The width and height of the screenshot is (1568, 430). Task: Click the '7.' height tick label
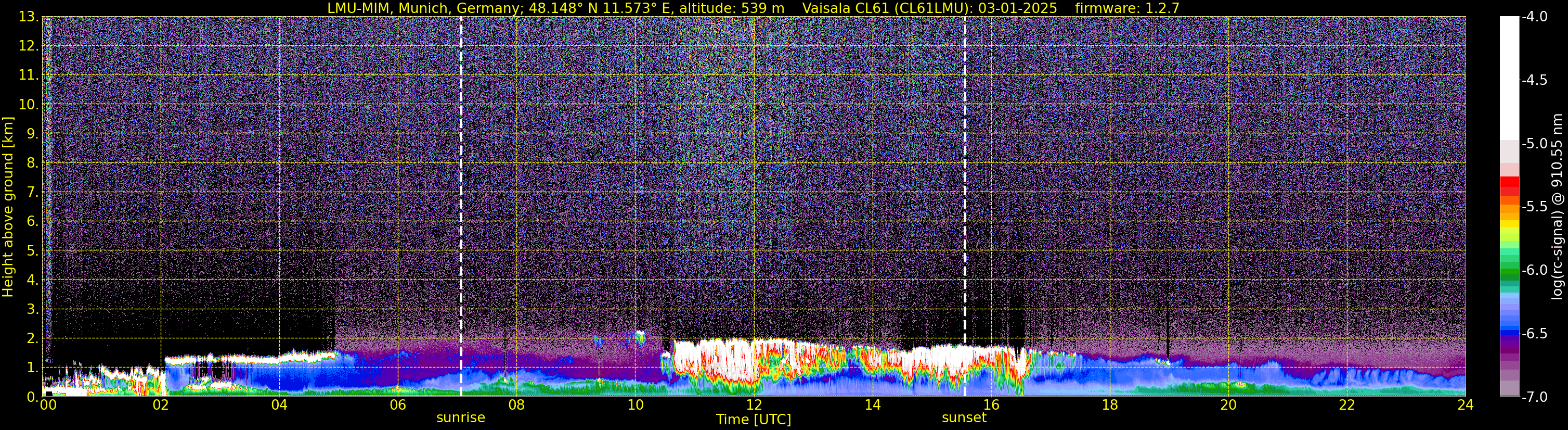click(x=32, y=193)
